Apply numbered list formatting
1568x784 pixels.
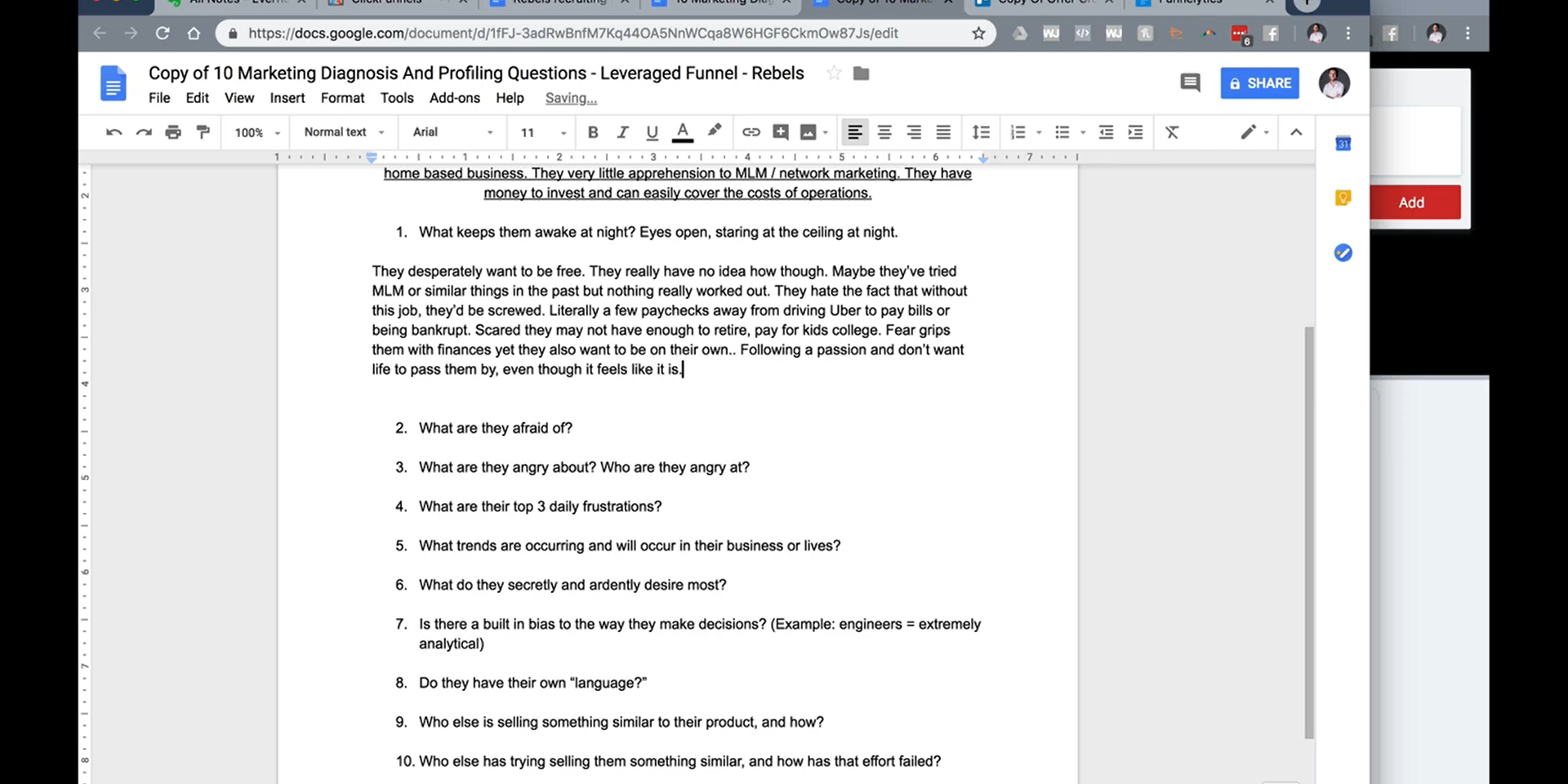tap(1018, 132)
